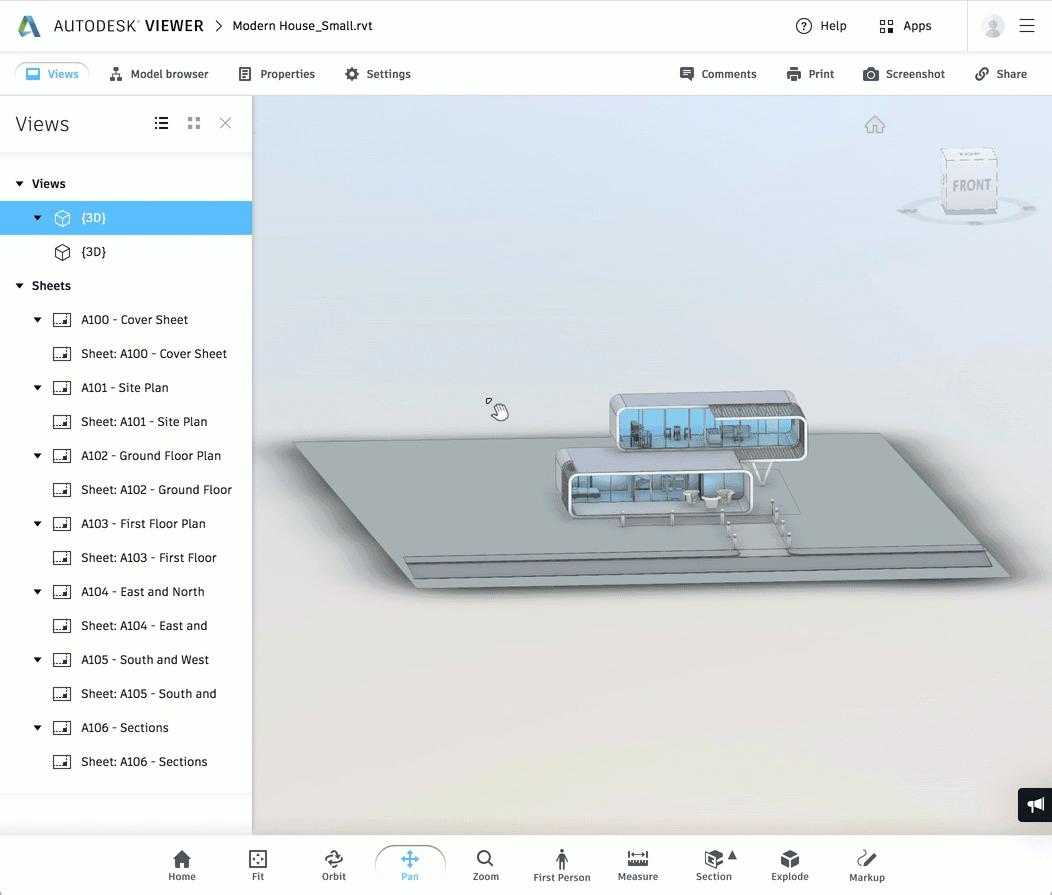
Task: Click the Share button
Action: 1000,73
